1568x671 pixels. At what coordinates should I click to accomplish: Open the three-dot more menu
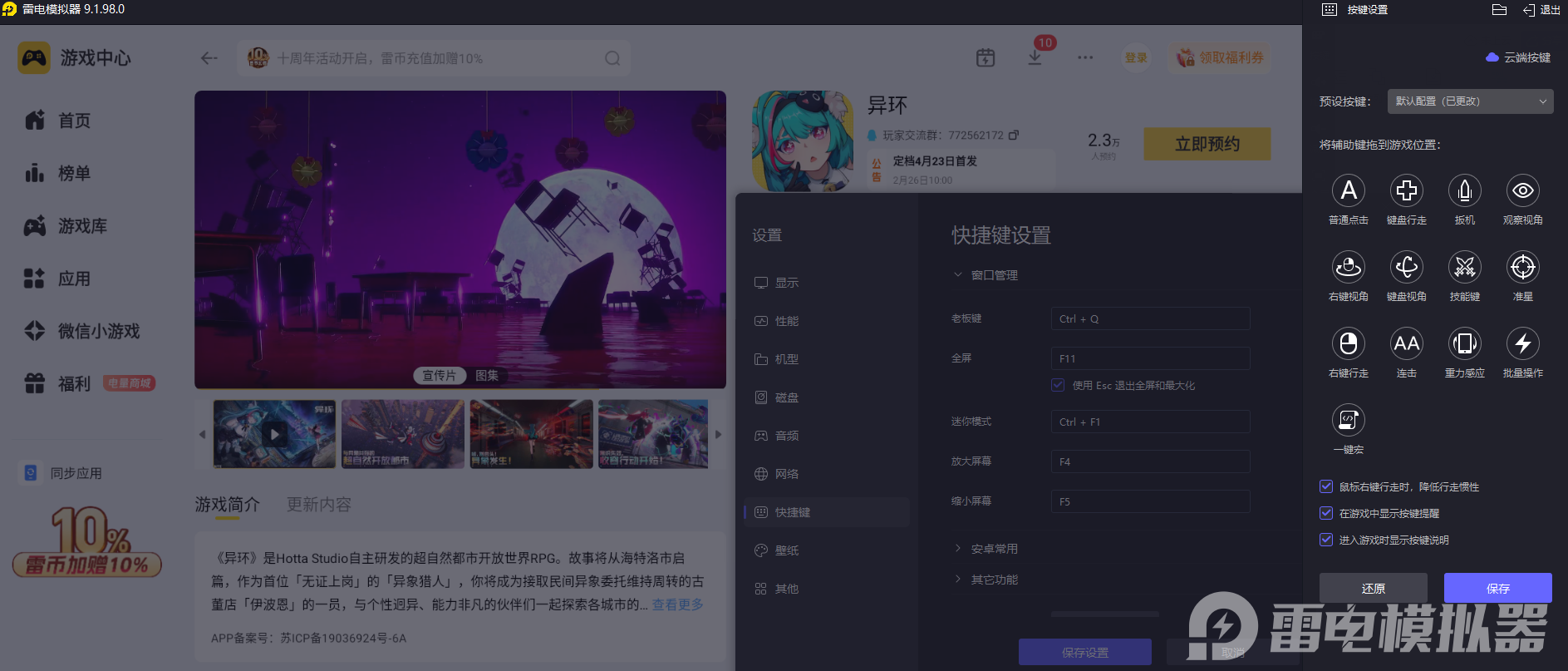coord(1085,58)
